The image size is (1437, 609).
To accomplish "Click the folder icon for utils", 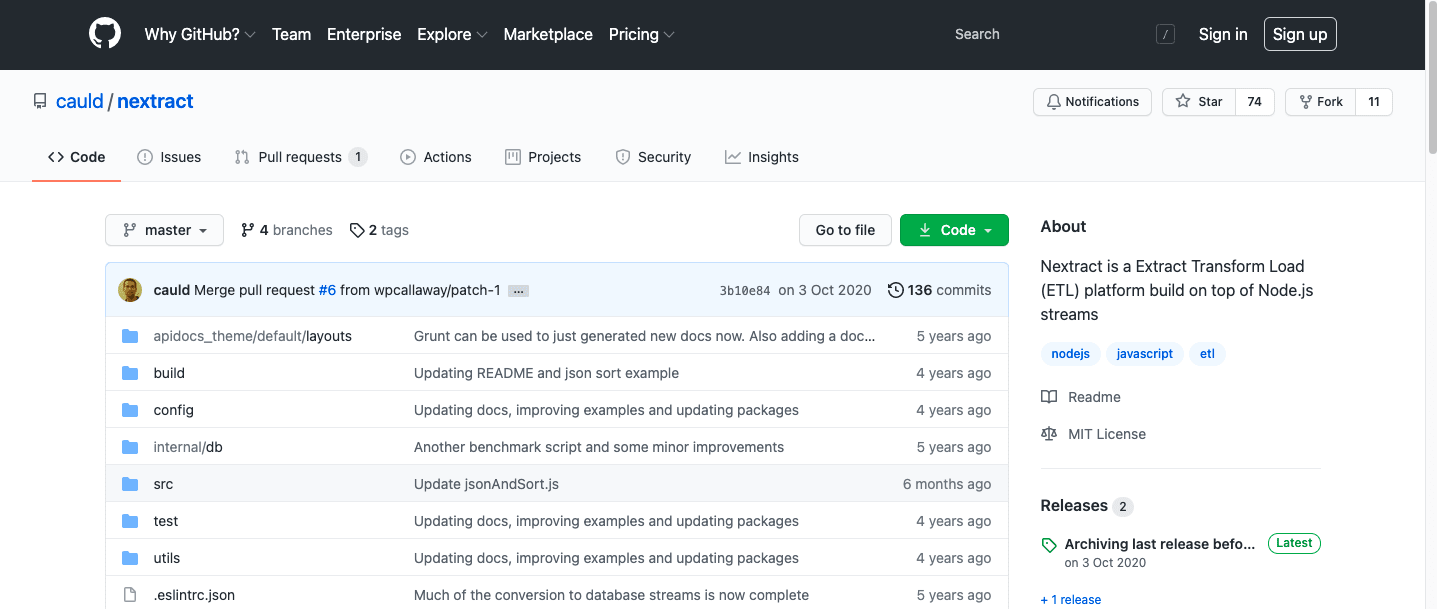I will click(130, 558).
